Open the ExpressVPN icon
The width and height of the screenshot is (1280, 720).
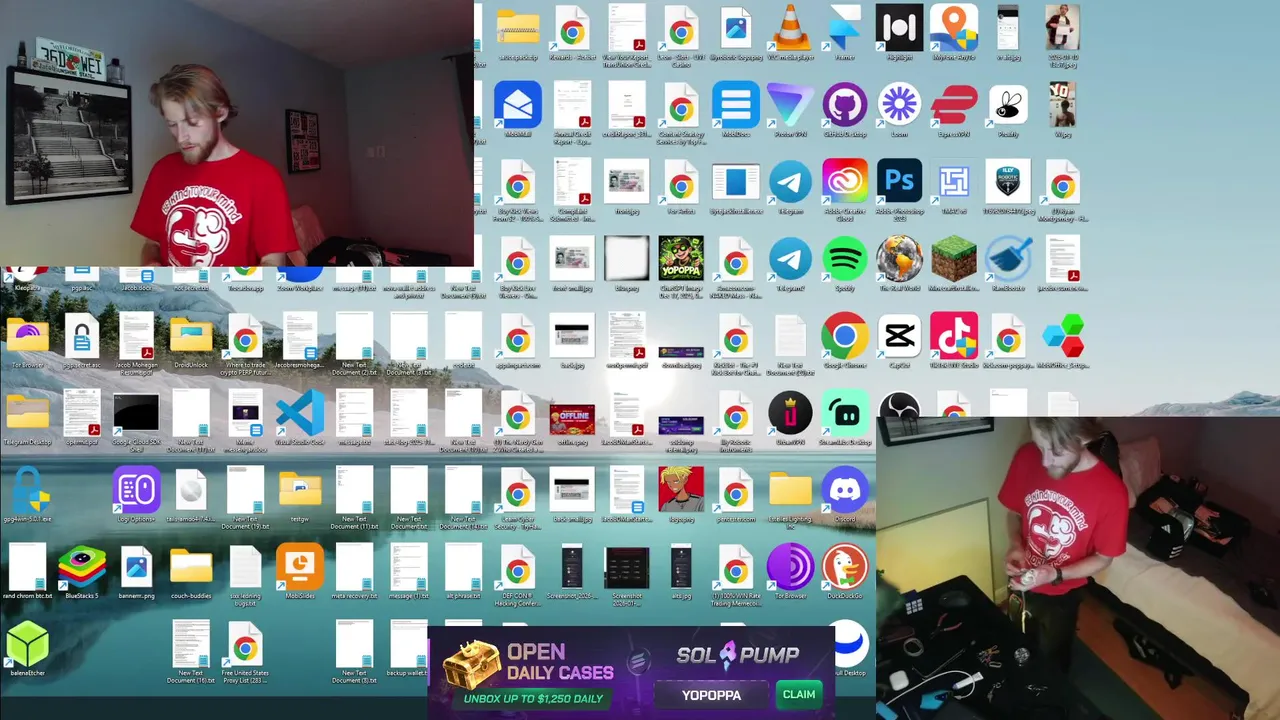(954, 105)
